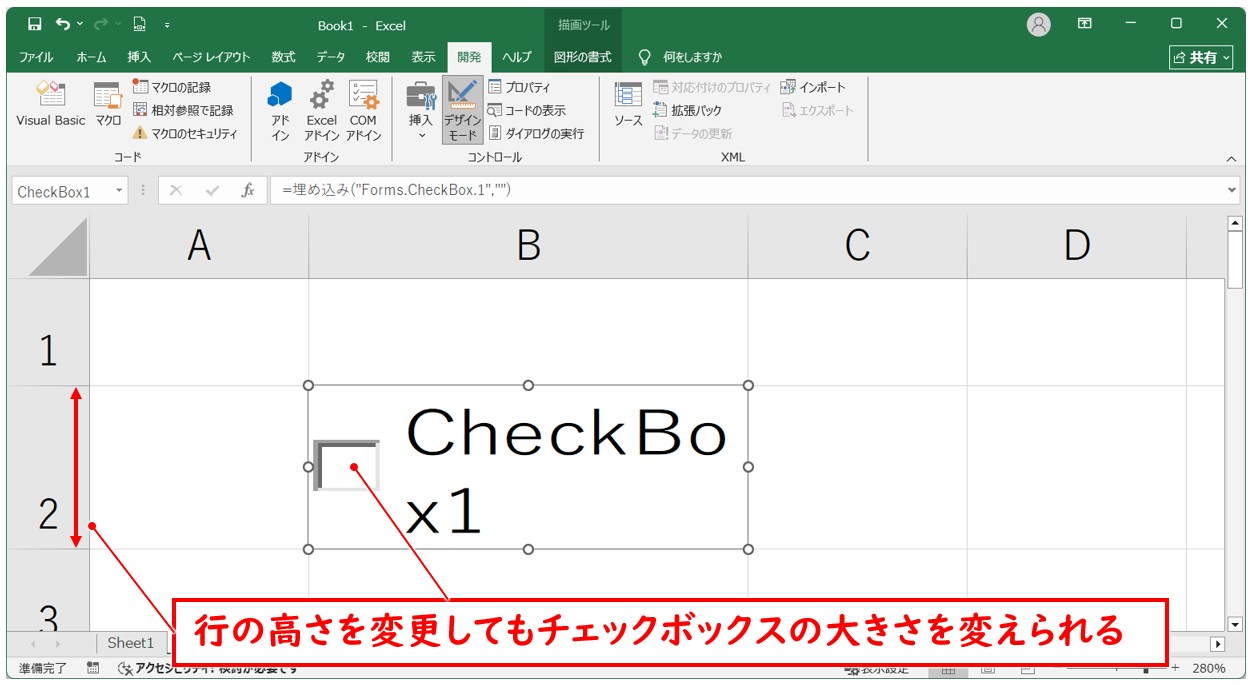Click the CheckBox1 label text
The width and height of the screenshot is (1253, 685).
pyautogui.click(x=565, y=472)
